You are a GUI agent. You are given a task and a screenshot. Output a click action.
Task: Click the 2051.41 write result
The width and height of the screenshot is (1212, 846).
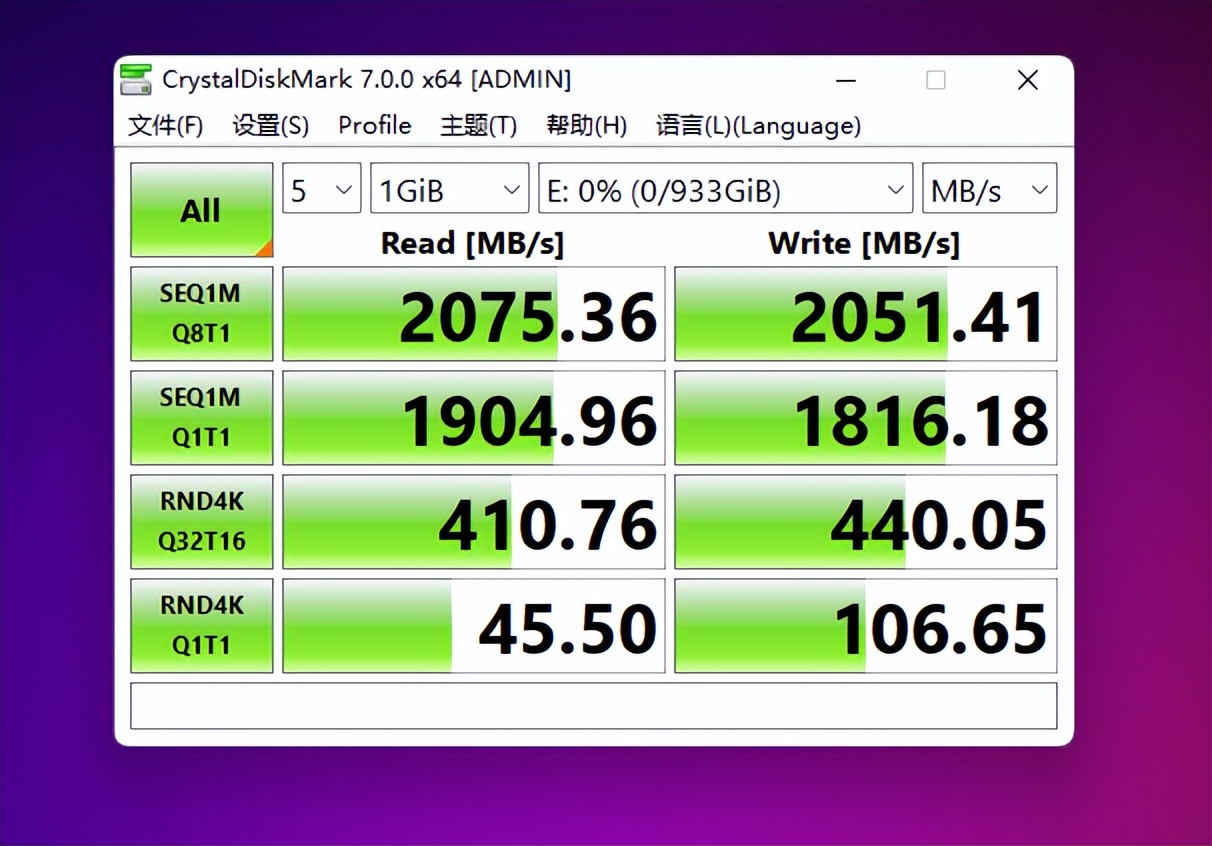click(866, 314)
